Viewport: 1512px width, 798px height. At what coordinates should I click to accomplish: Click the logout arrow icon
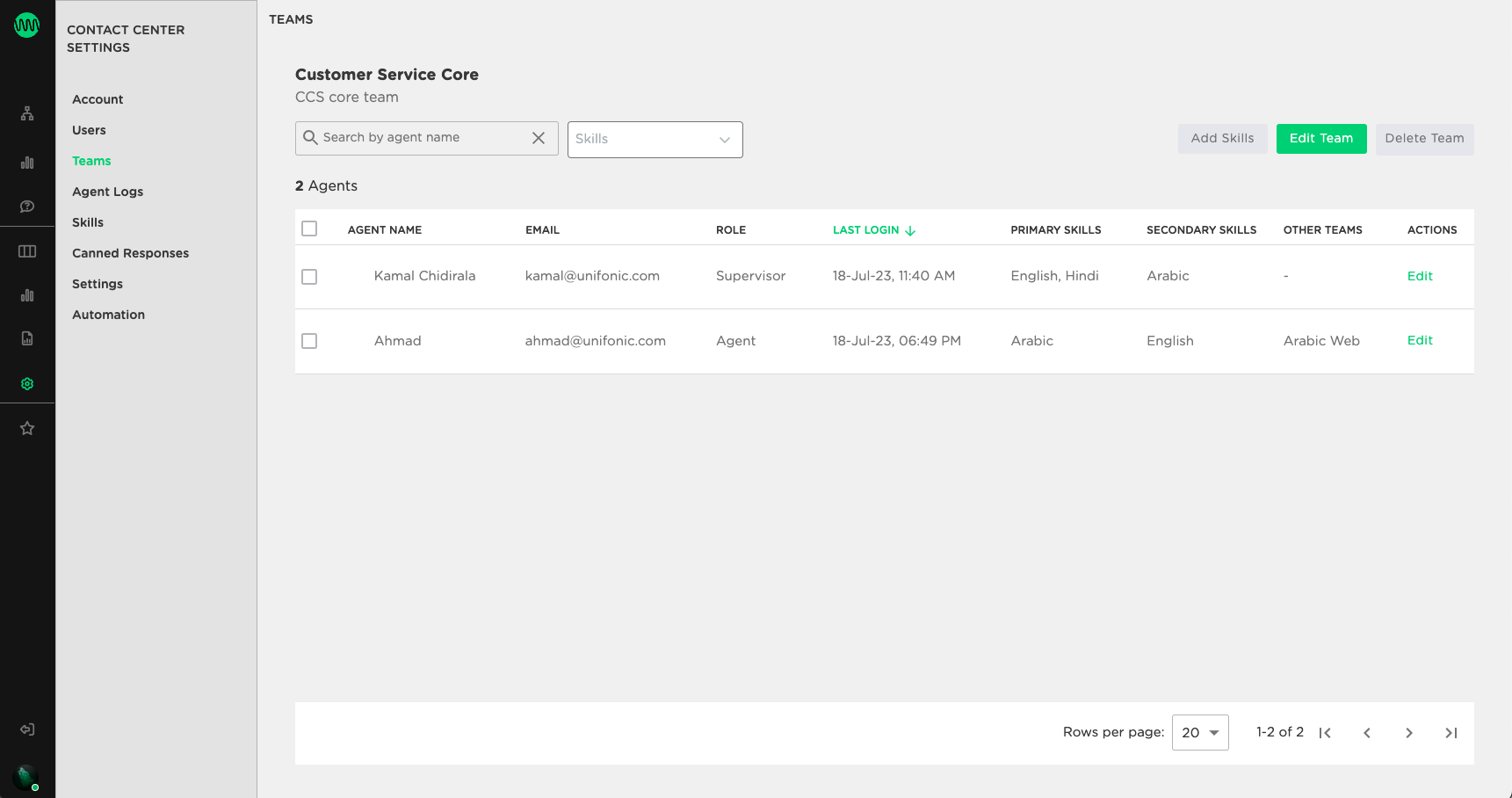[27, 729]
